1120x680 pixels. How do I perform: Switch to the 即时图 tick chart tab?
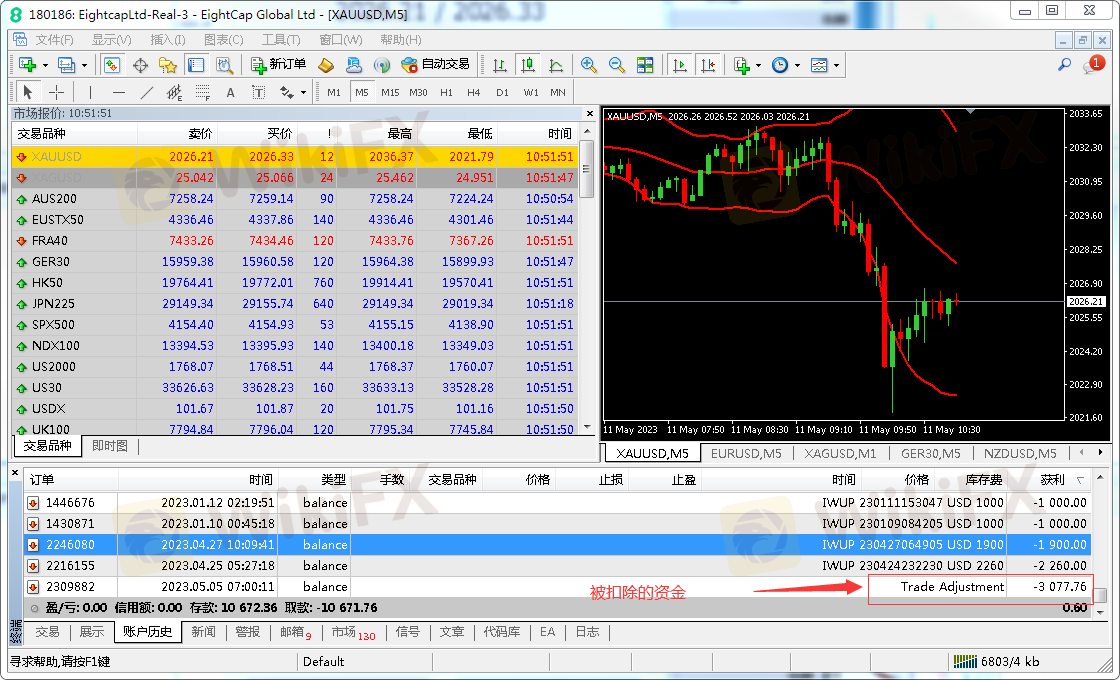110,446
